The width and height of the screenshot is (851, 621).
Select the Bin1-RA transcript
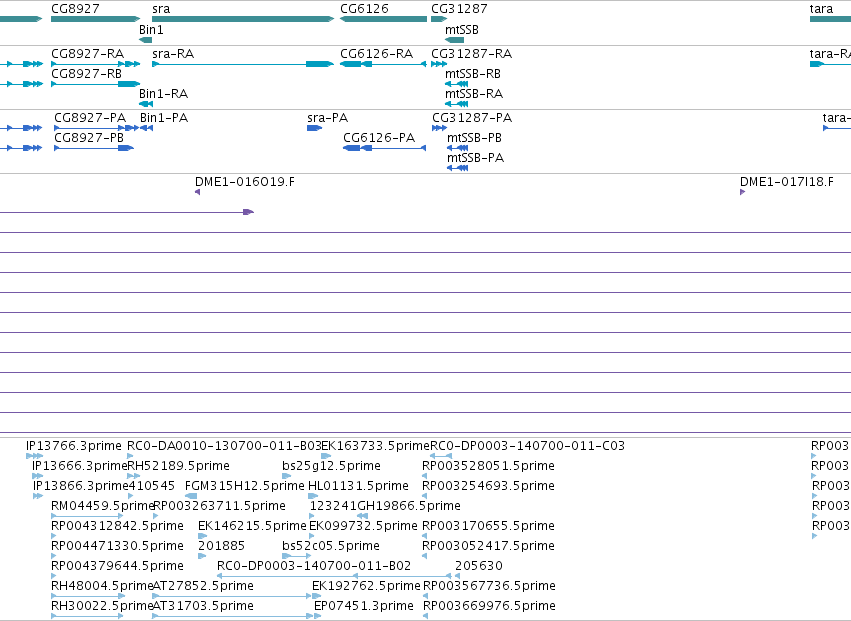[146, 104]
